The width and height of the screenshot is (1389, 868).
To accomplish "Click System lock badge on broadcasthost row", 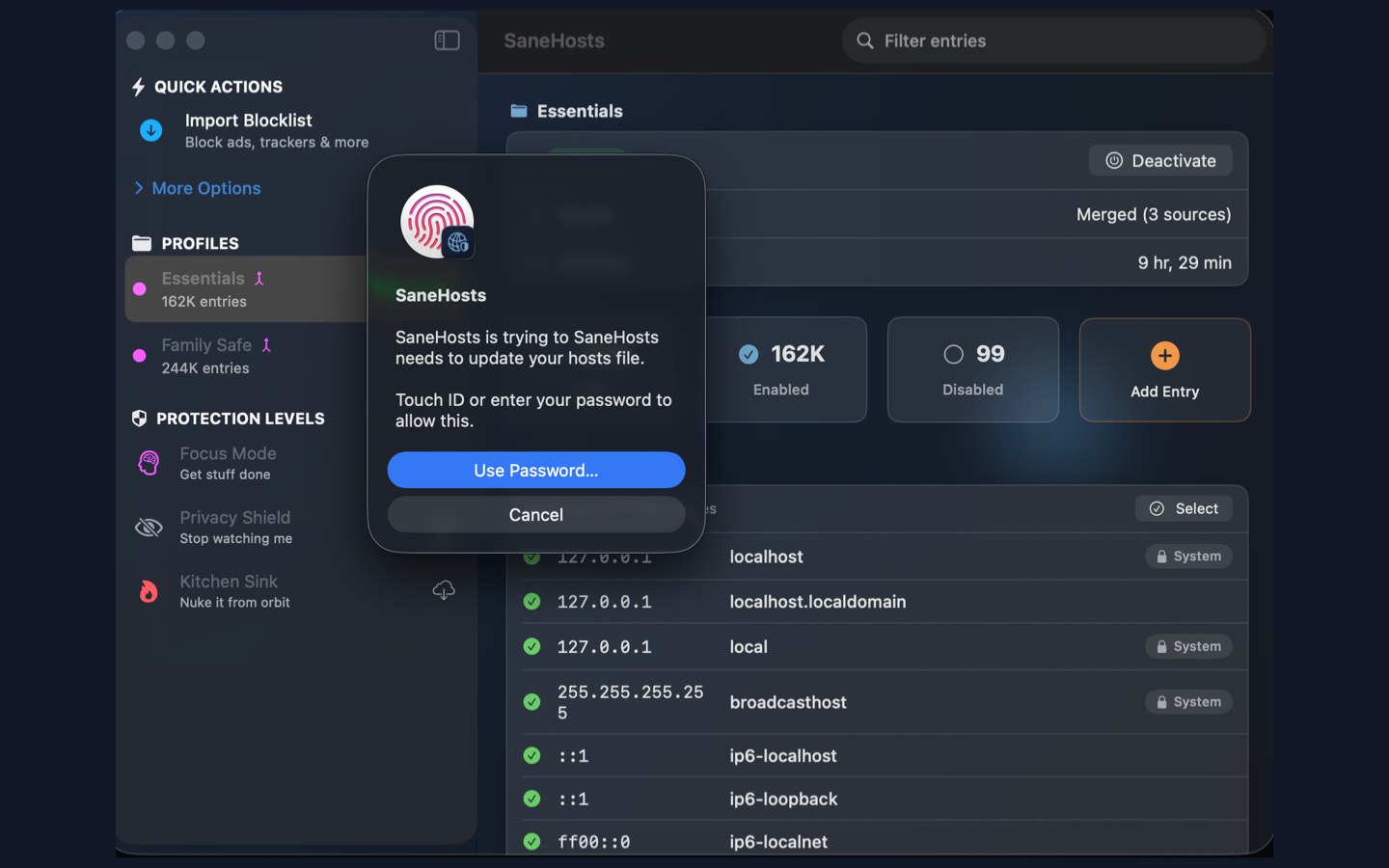I will click(1188, 702).
